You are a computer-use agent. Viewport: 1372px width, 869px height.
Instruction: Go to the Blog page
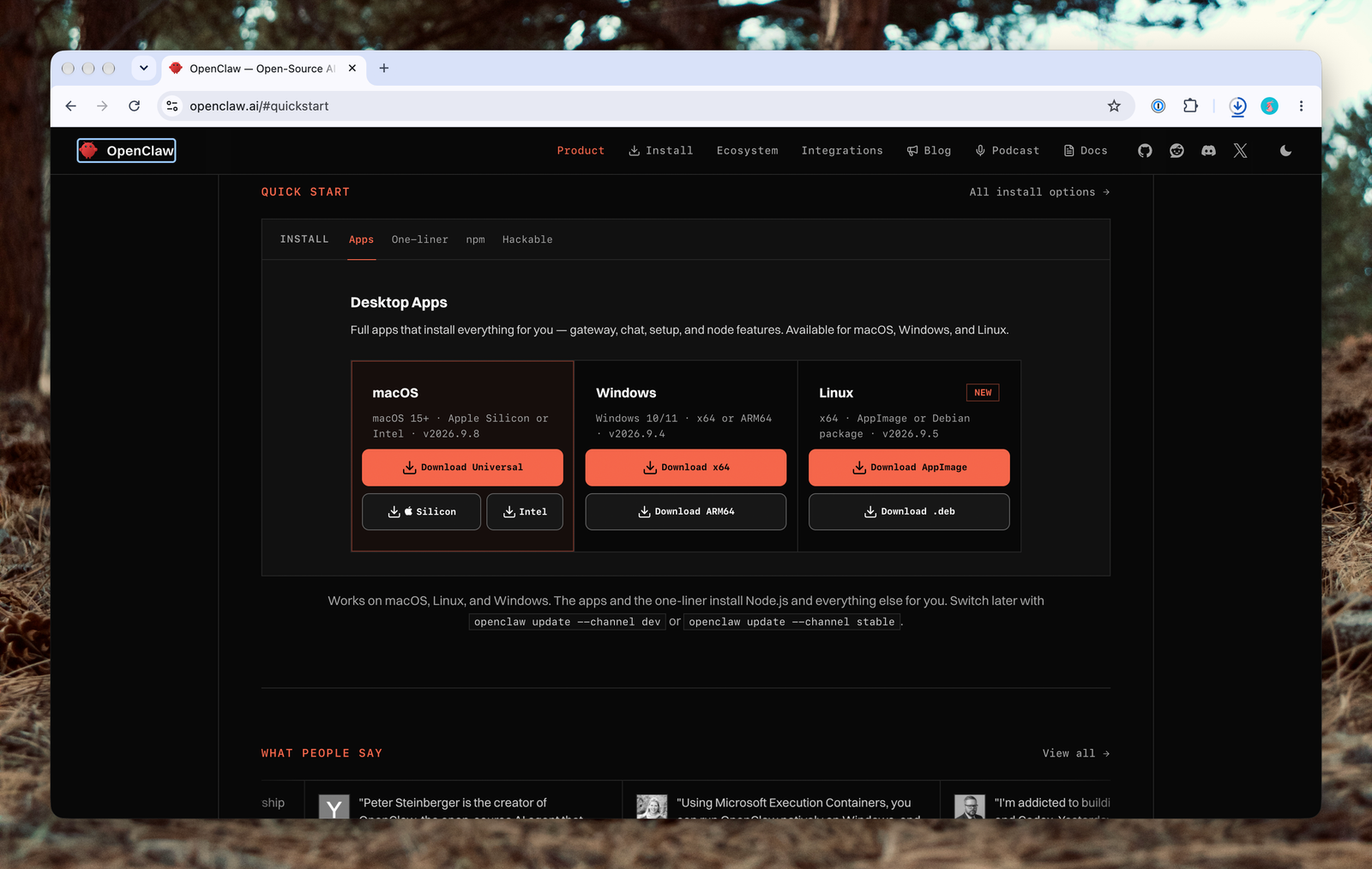coord(929,151)
